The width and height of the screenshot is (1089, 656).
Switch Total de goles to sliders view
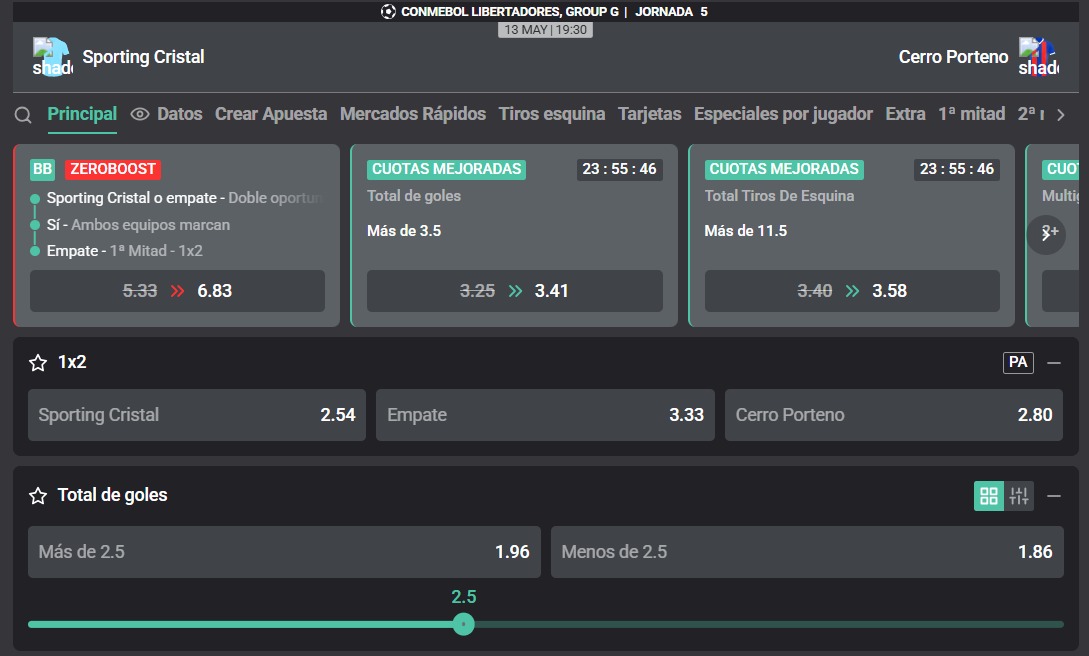tap(1019, 496)
